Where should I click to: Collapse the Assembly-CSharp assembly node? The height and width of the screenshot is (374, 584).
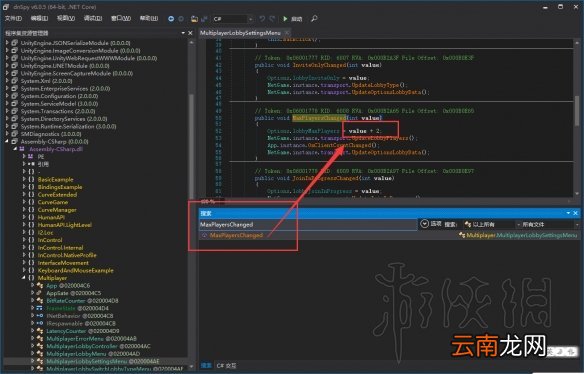(7, 142)
